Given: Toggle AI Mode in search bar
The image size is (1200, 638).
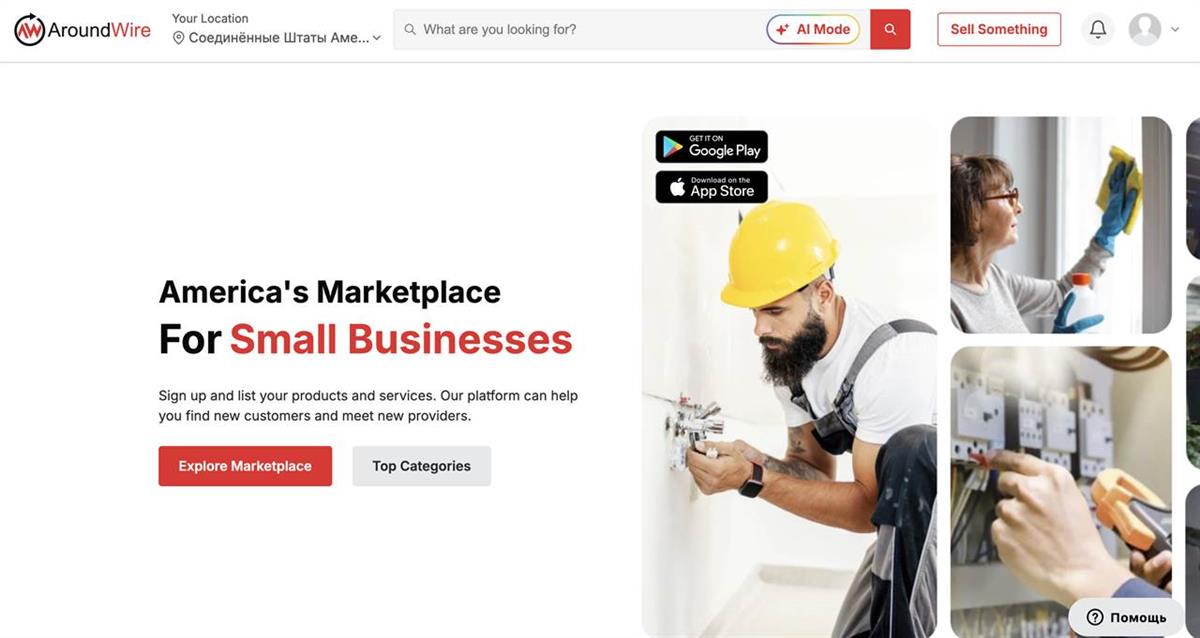Looking at the screenshot, I should point(813,29).
